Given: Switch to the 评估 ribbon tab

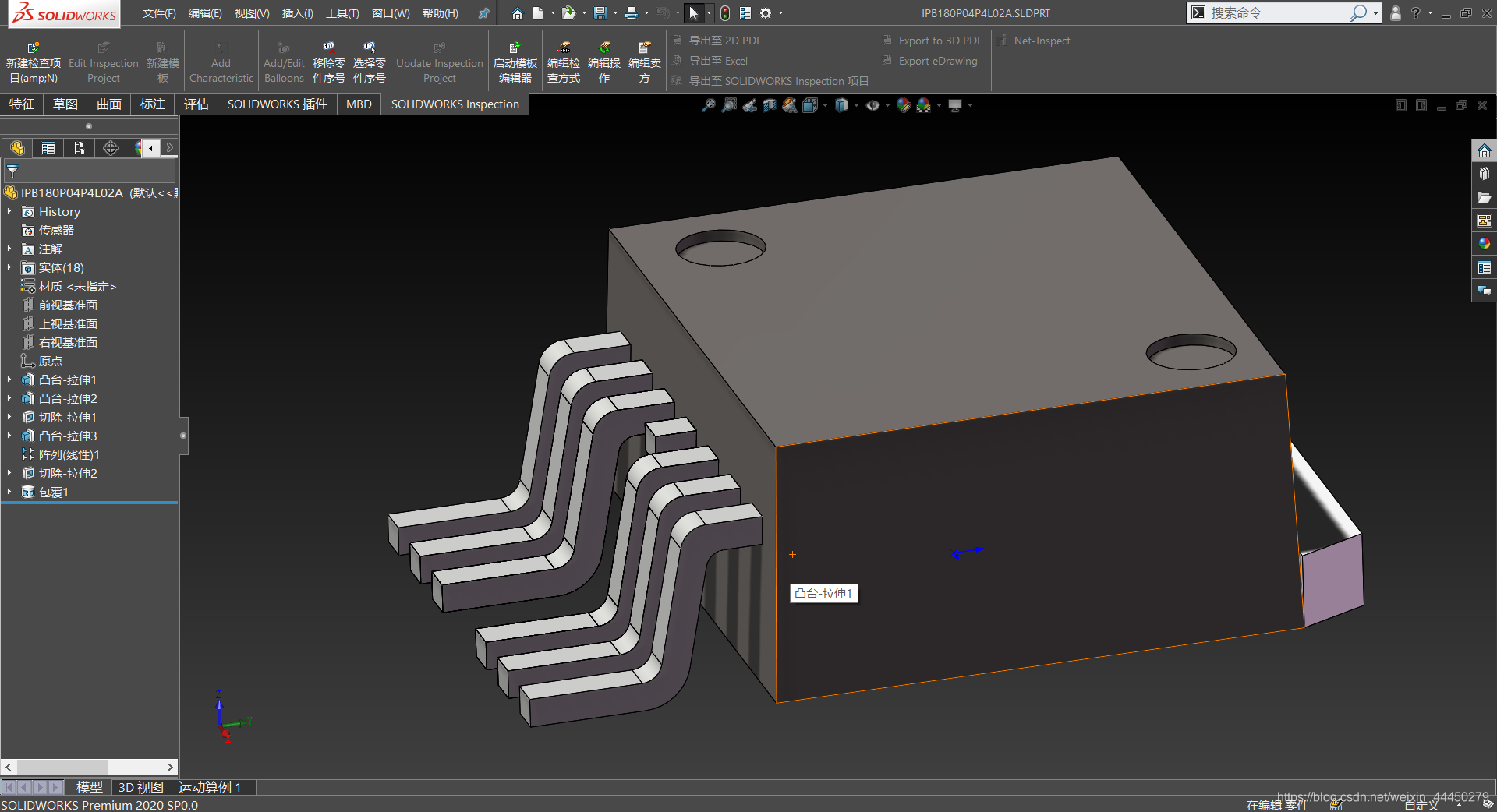Looking at the screenshot, I should [x=196, y=104].
